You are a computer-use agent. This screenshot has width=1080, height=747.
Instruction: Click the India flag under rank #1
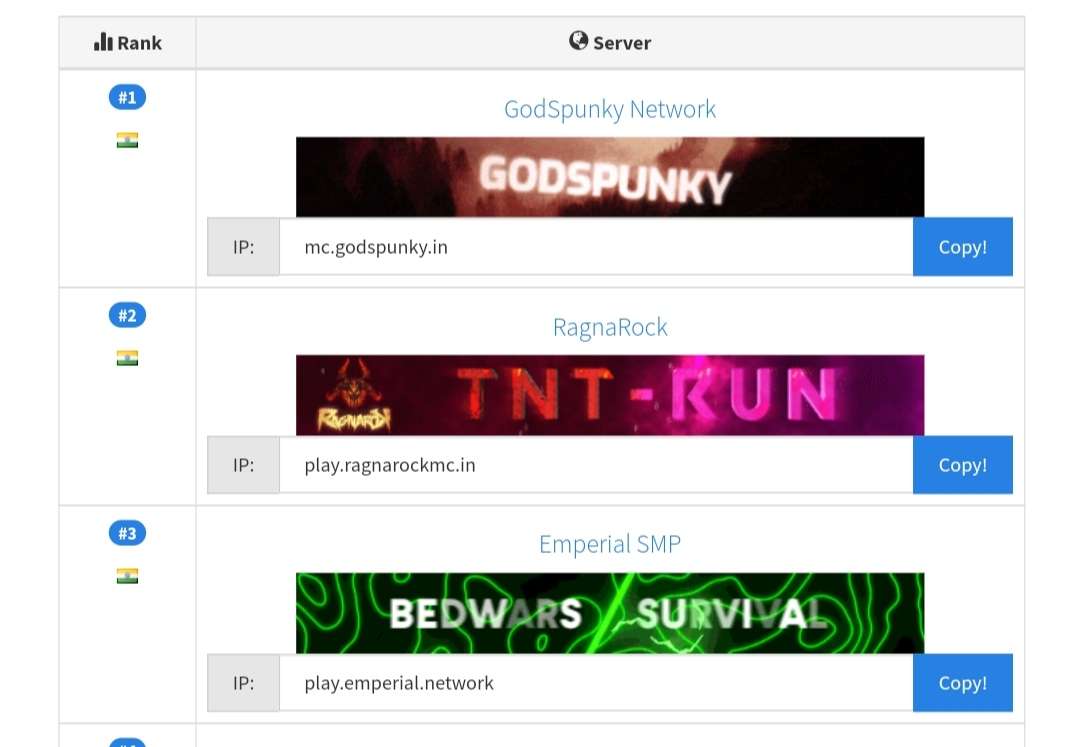point(127,140)
